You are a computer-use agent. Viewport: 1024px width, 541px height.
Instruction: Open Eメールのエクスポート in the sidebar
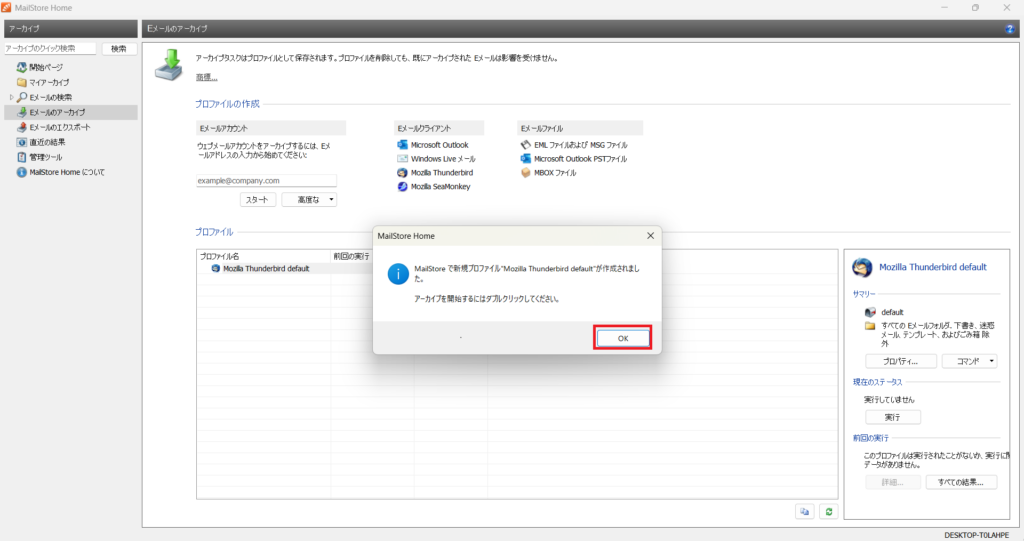[x=59, y=127]
